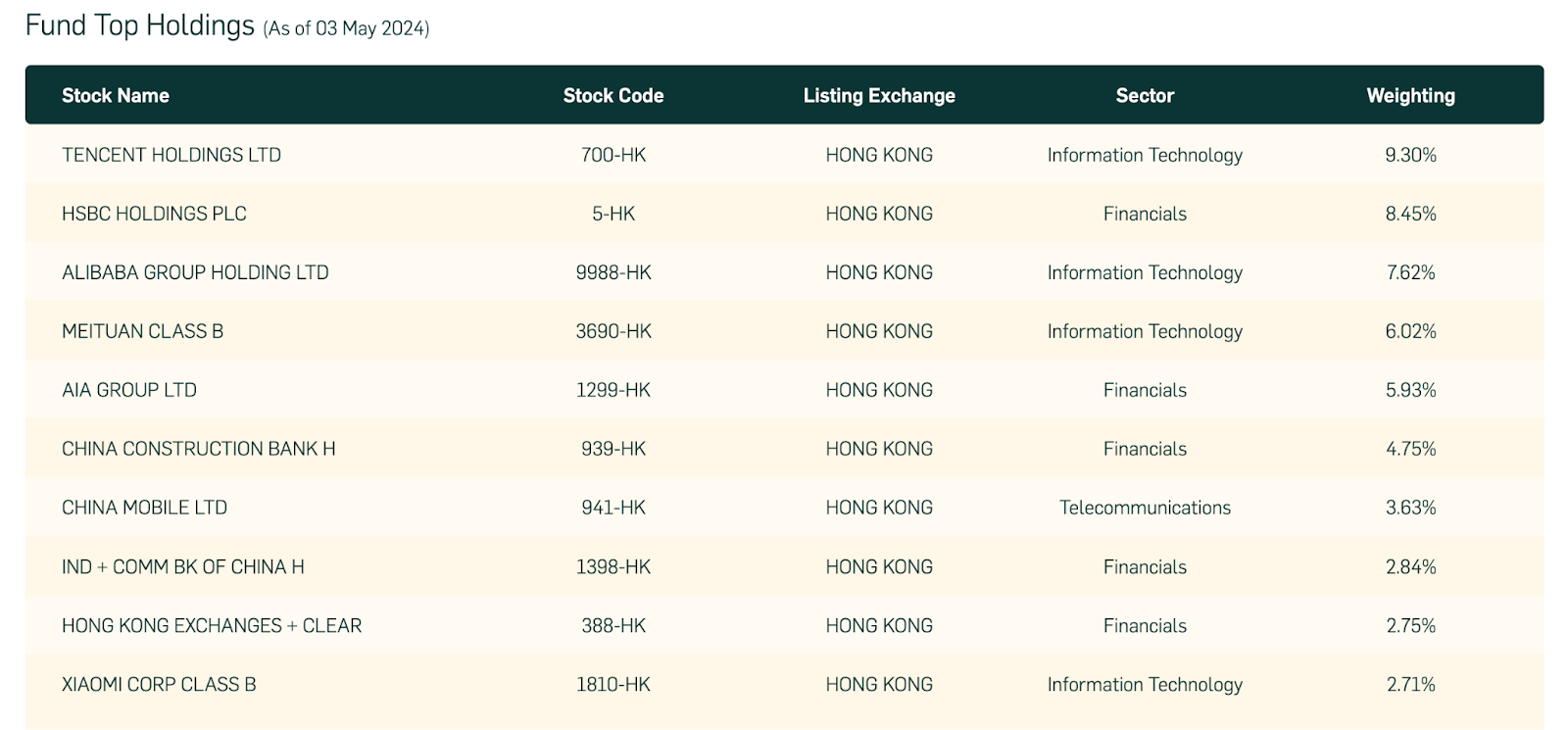Viewport: 1568px width, 730px height.
Task: Click stock code 1810-HK
Action: pos(613,684)
